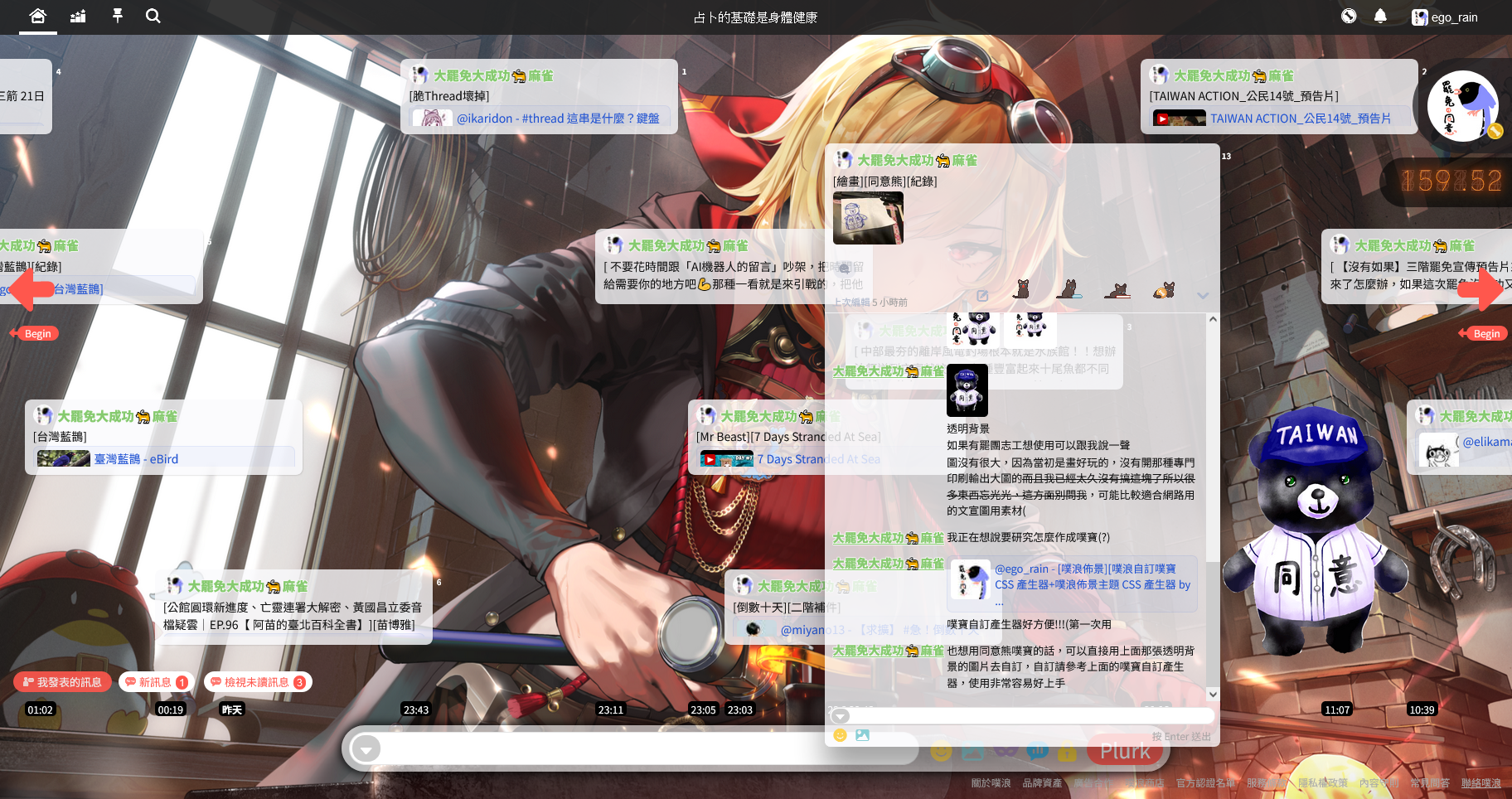Click scroll down arrow of responses list
This screenshot has width=1512, height=799.
tap(1213, 695)
